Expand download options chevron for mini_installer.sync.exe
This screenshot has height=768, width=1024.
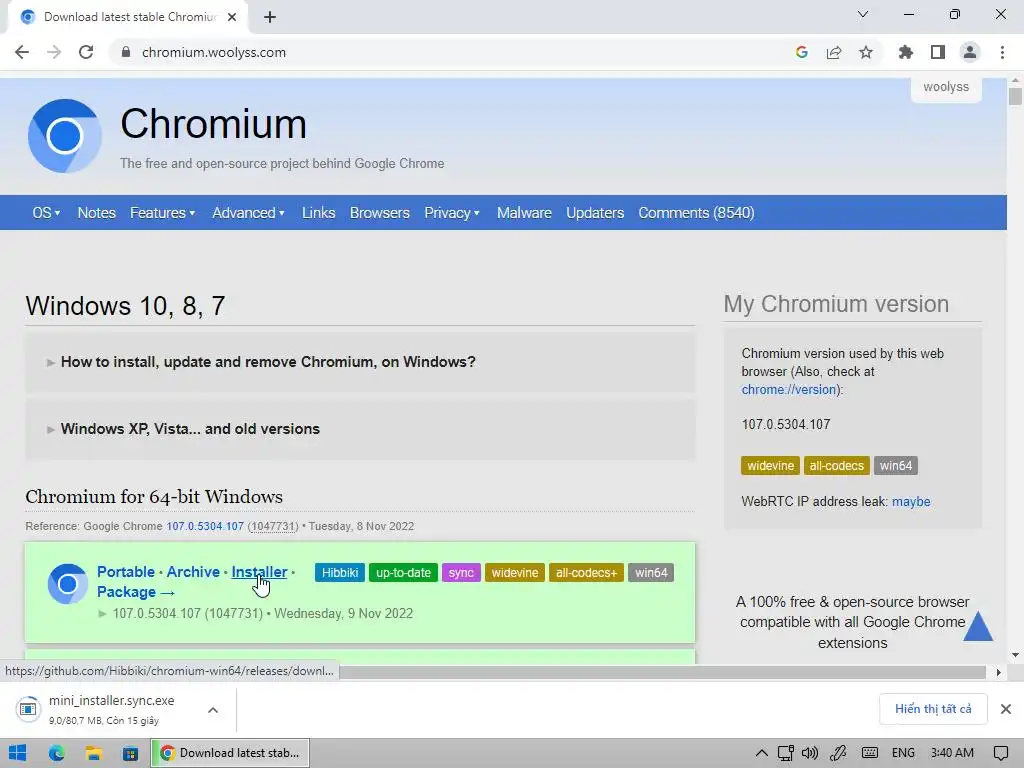point(213,710)
